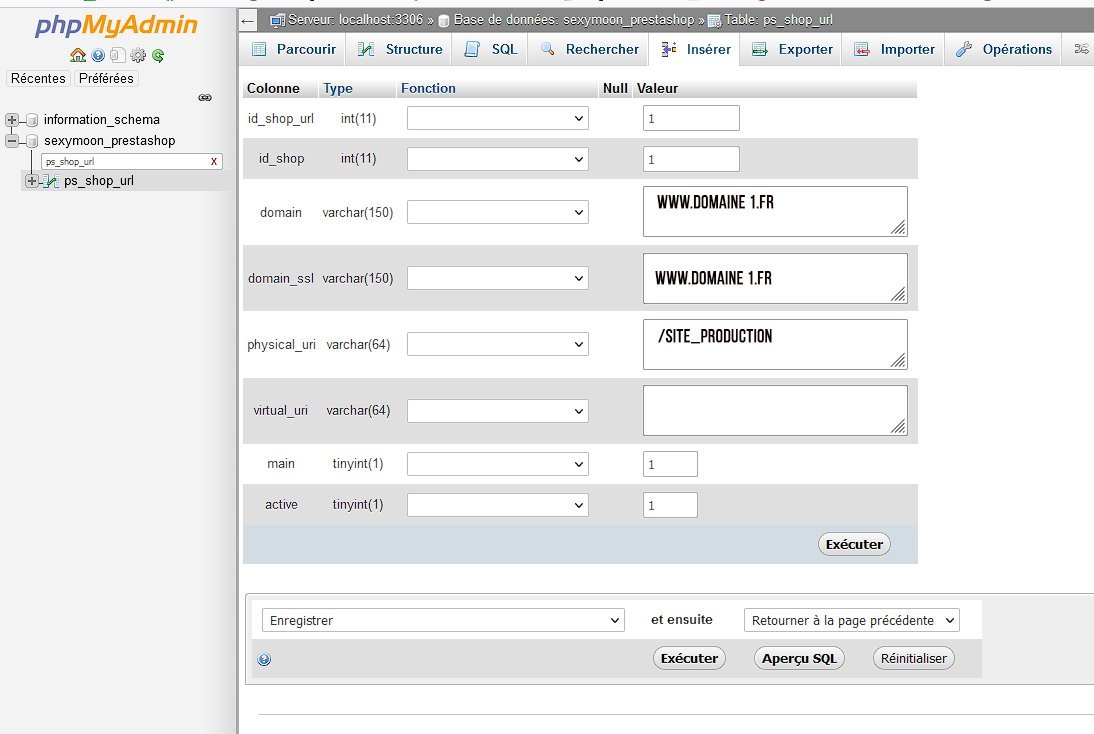Click the left arrow collapse icon in breadcrumb bar

247,21
